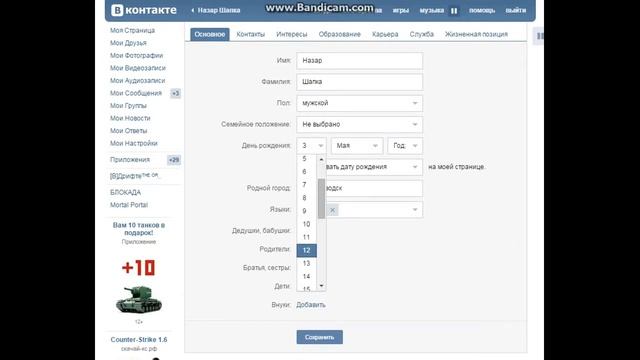Open Мои Фотографии in sidebar

coord(136,56)
